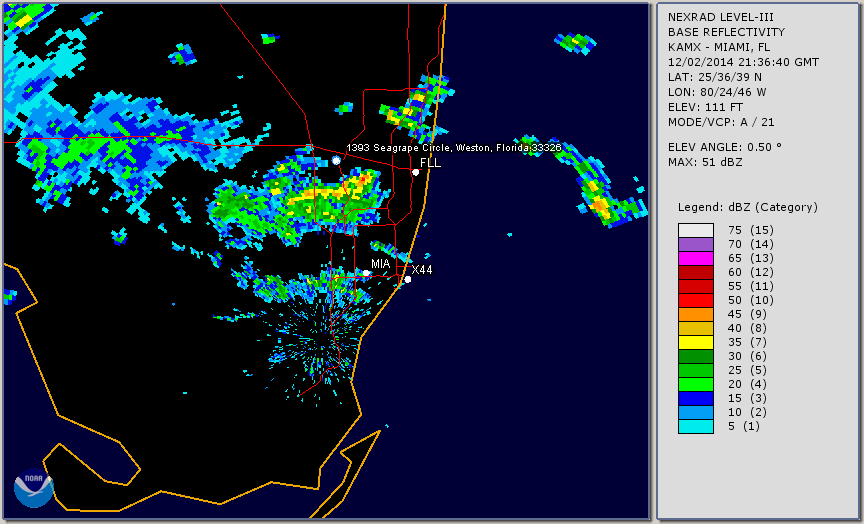This screenshot has height=524, width=864.
Task: Select the 40 dBZ gold legend swatch
Action: (696, 328)
